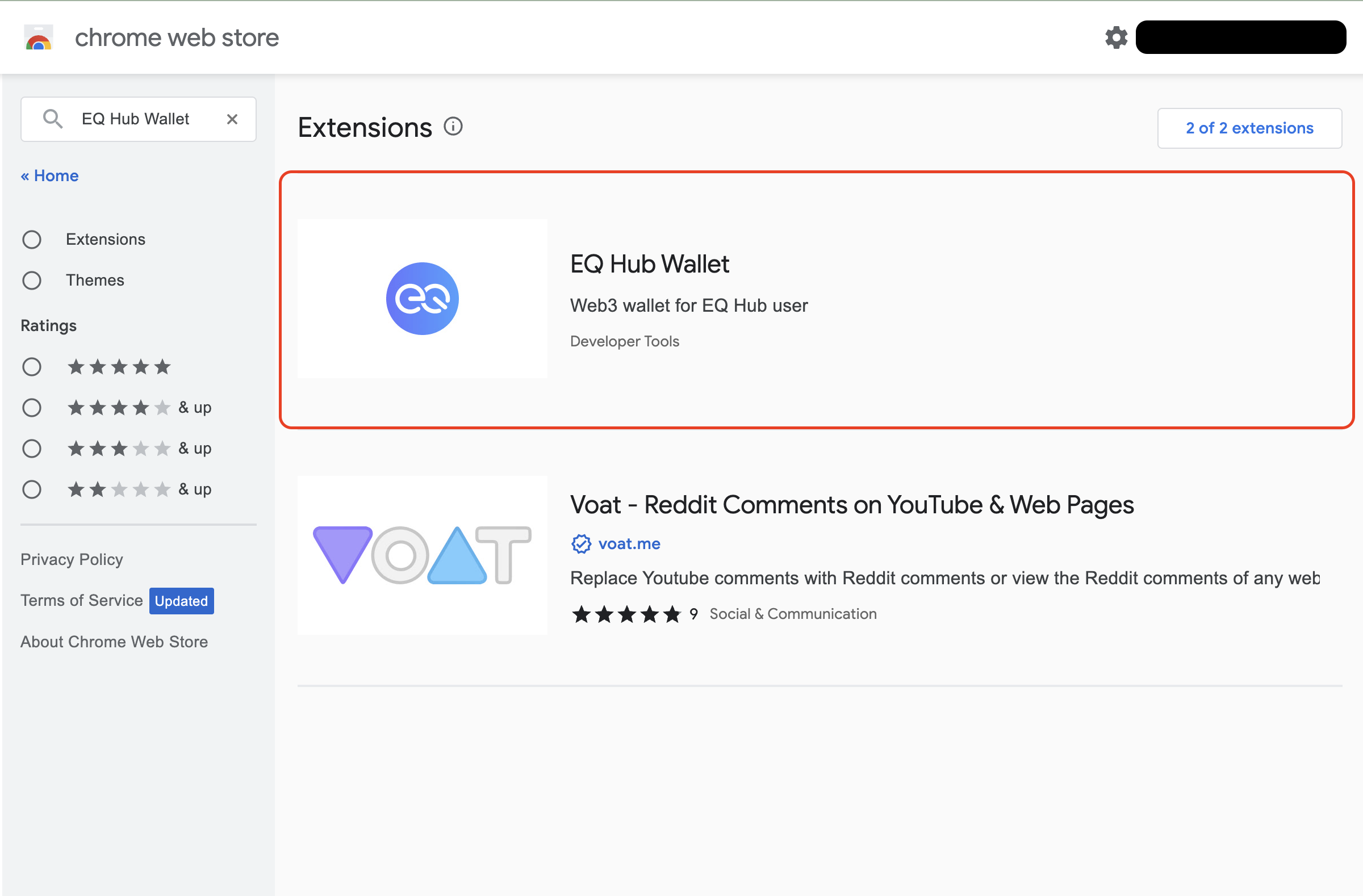Select the 2 stars & up filter
This screenshot has width=1363, height=896.
[32, 490]
